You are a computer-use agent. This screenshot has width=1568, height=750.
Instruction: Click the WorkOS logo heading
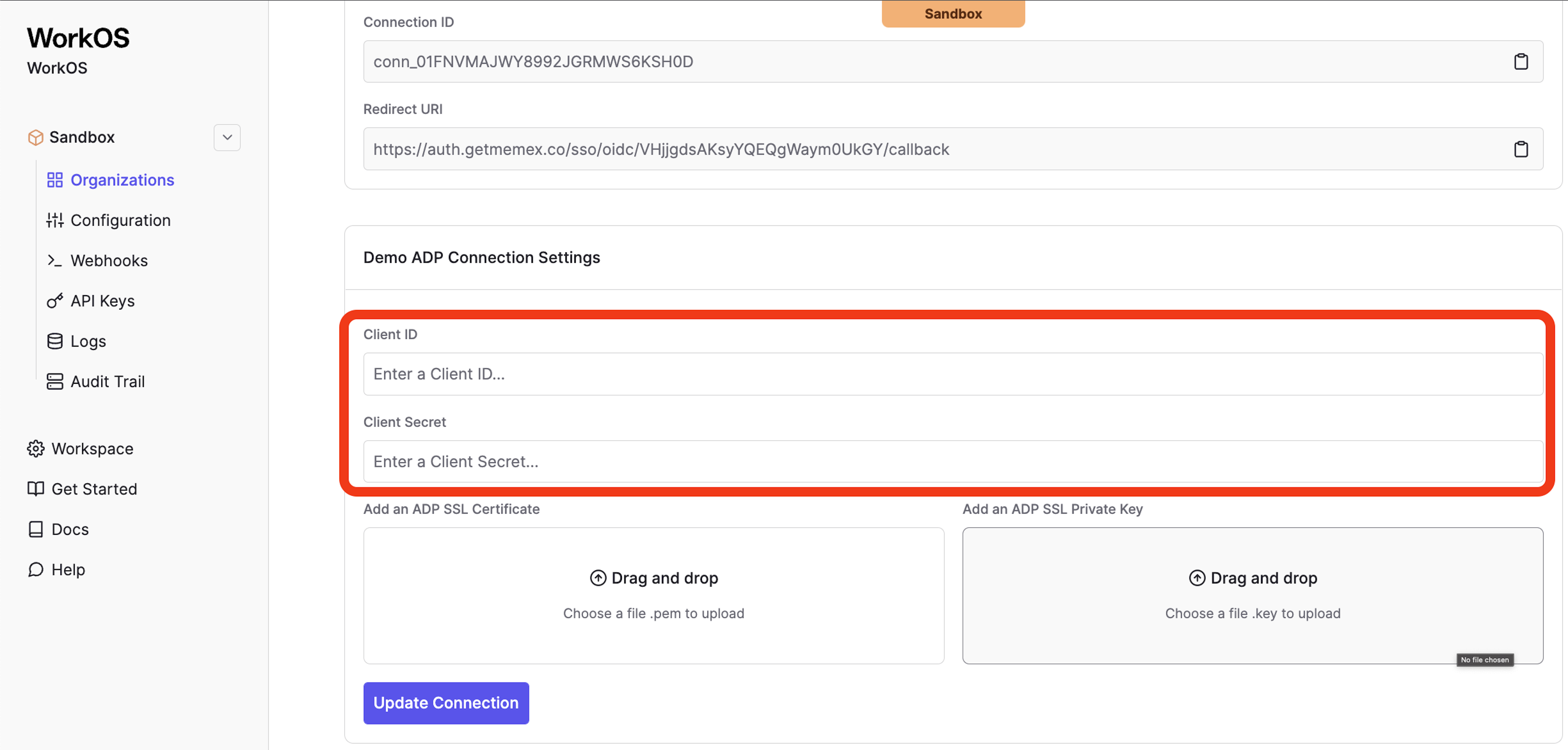pyautogui.click(x=78, y=38)
